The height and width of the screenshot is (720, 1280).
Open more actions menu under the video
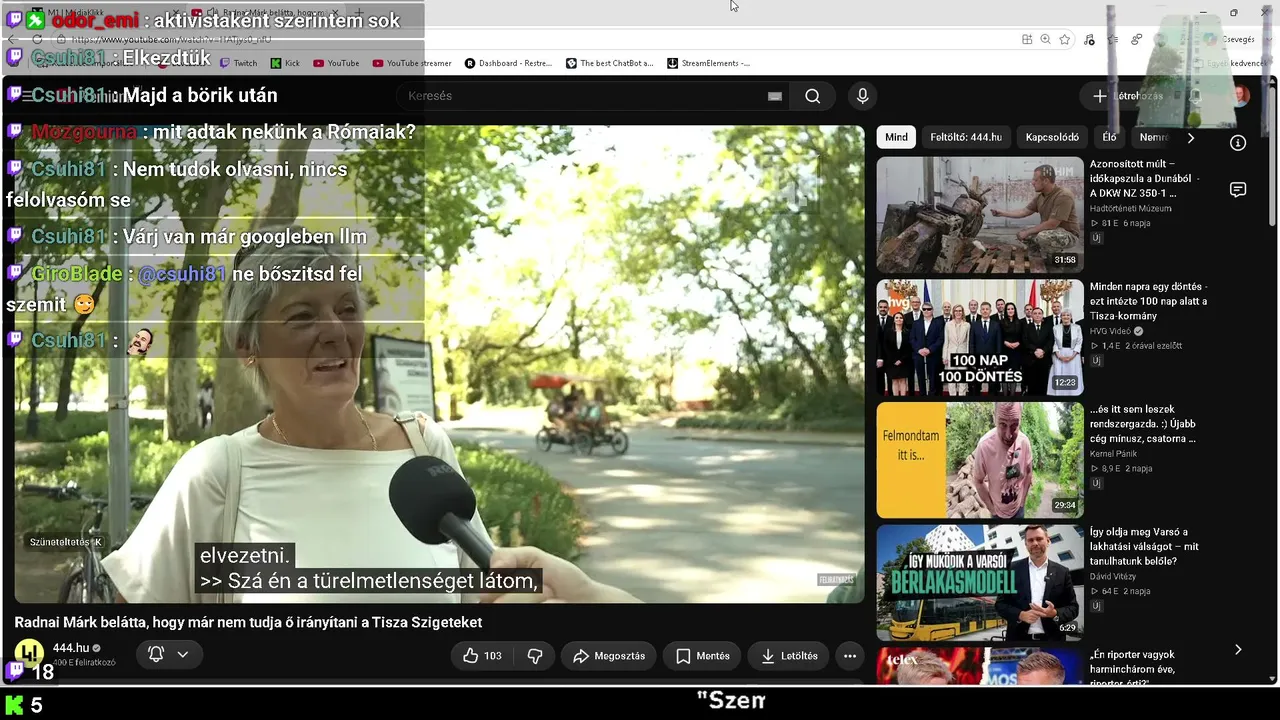[849, 656]
